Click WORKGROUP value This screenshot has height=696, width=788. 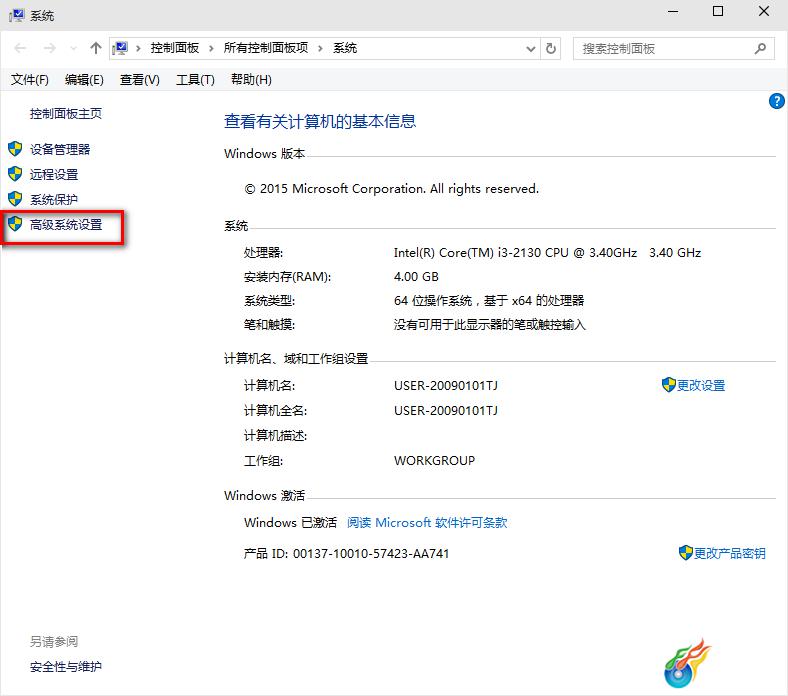434,460
